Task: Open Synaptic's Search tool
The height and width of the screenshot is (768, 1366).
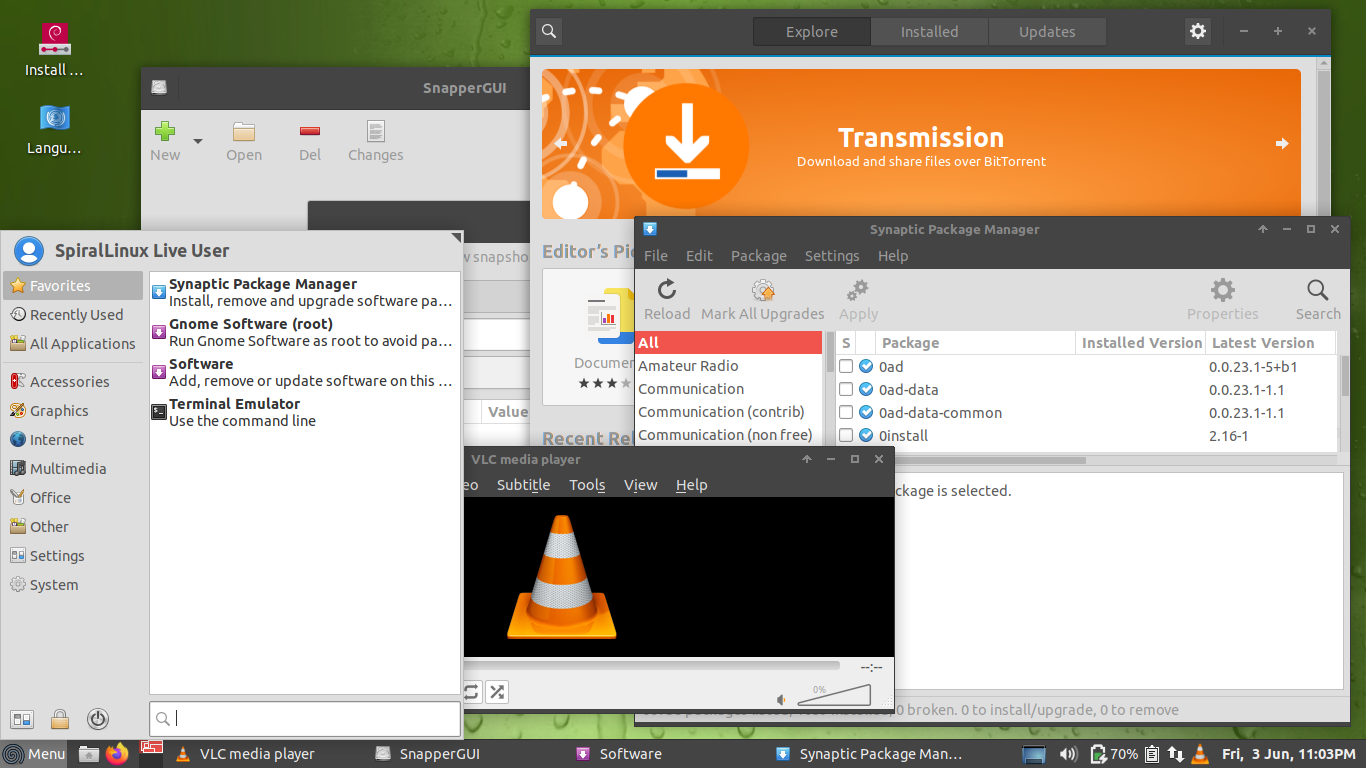Action: (x=1316, y=296)
